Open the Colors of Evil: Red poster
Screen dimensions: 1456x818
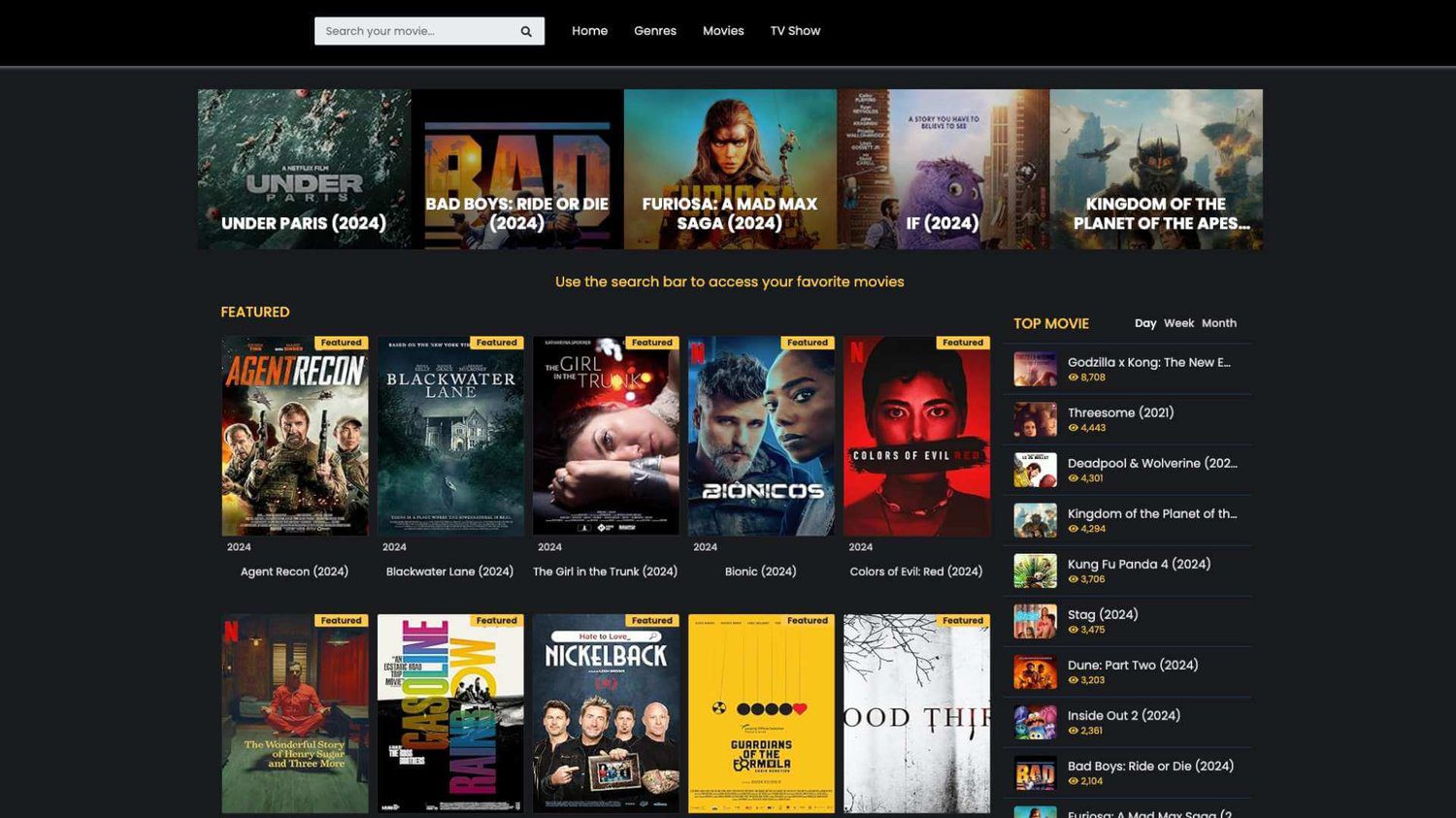point(917,436)
